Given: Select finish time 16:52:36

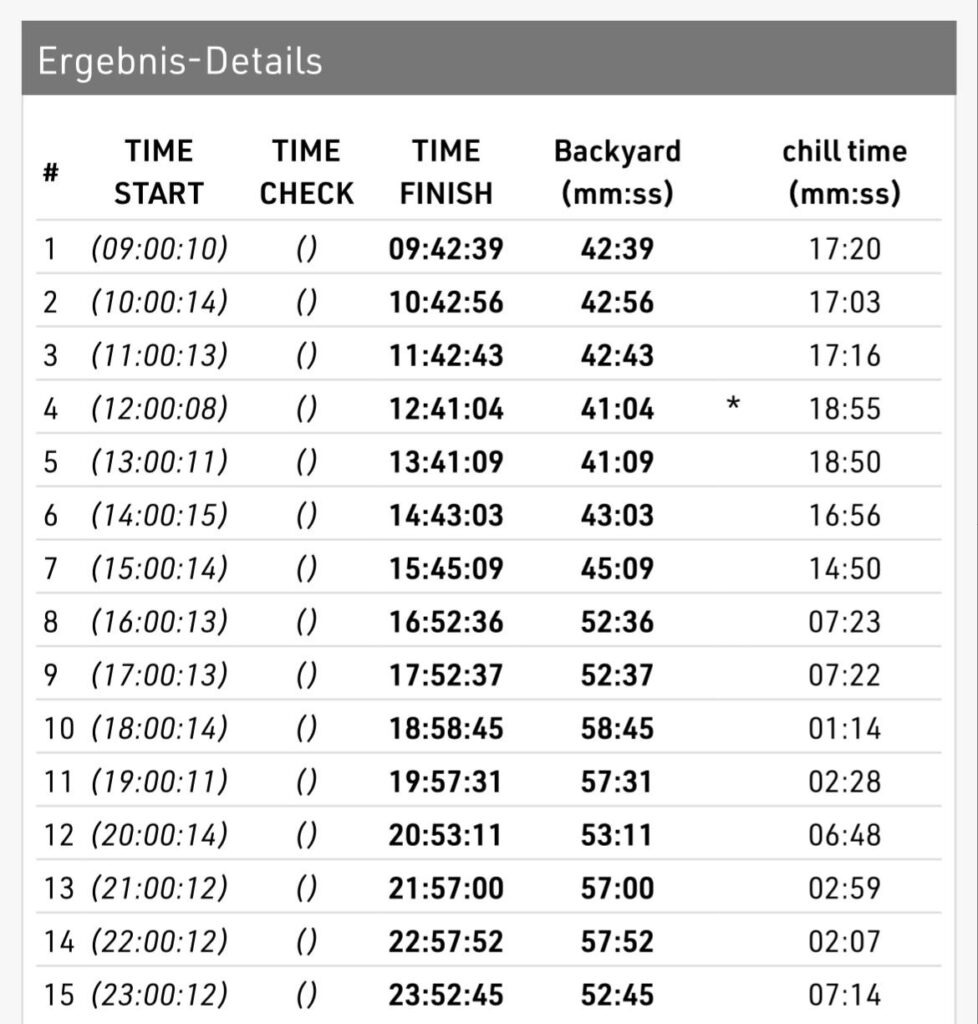Looking at the screenshot, I should tap(446, 622).
